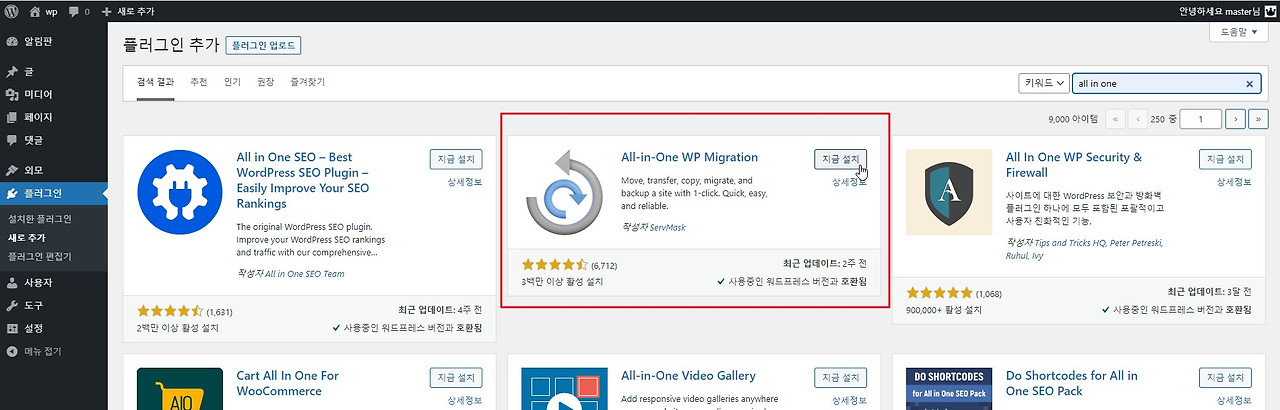Select 새로 추가 plugin submenu item
Screen dimensions: 1280x410
(x=27, y=238)
